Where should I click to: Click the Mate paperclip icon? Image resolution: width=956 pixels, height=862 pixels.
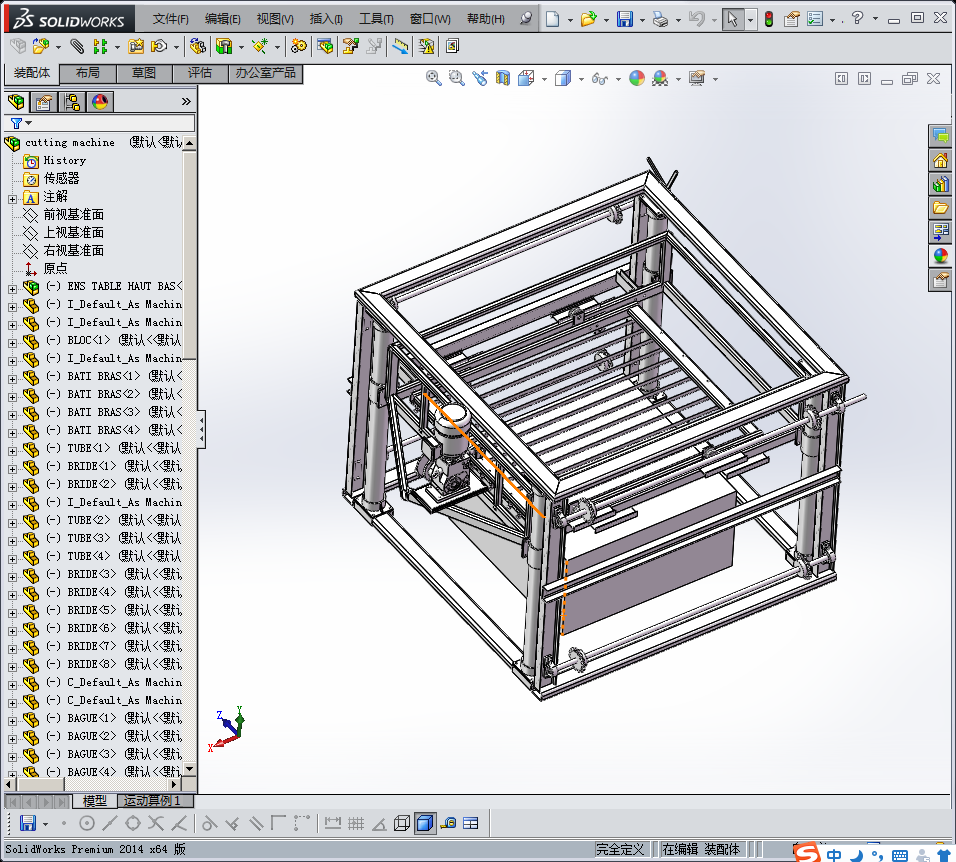point(76,46)
